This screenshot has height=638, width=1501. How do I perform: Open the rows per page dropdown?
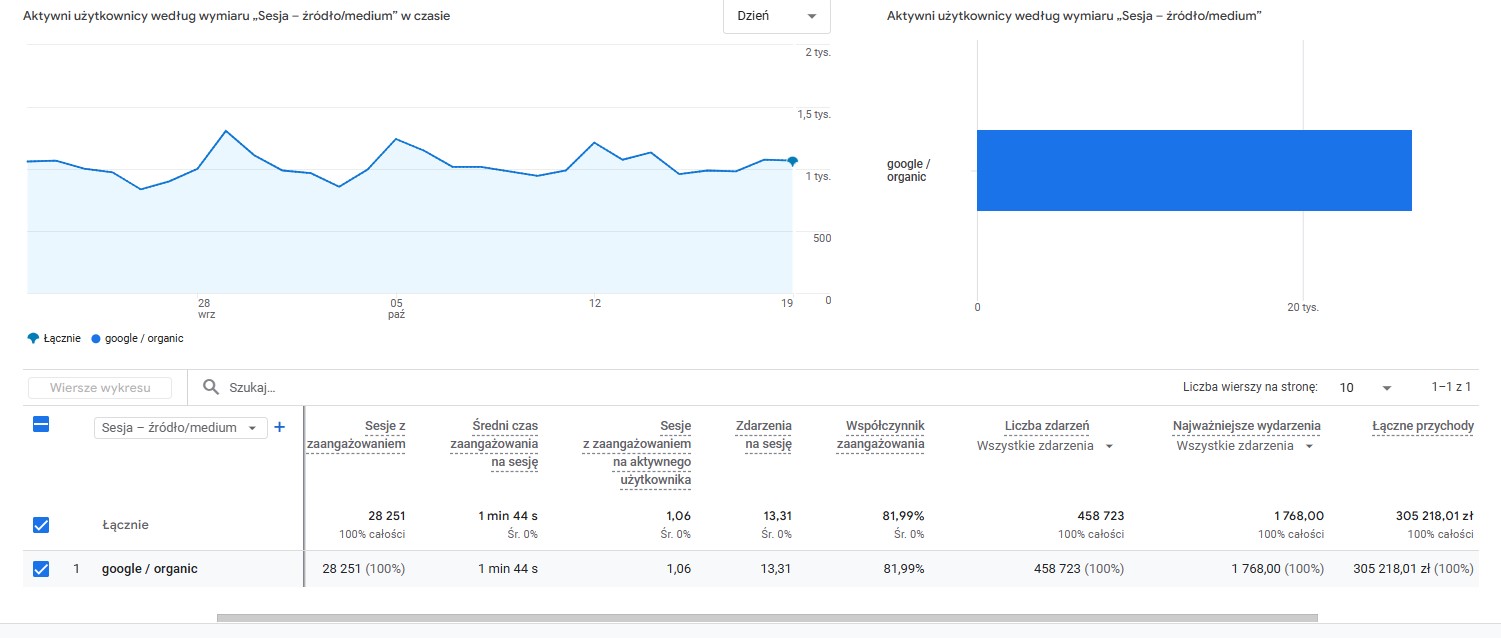tap(1365, 387)
